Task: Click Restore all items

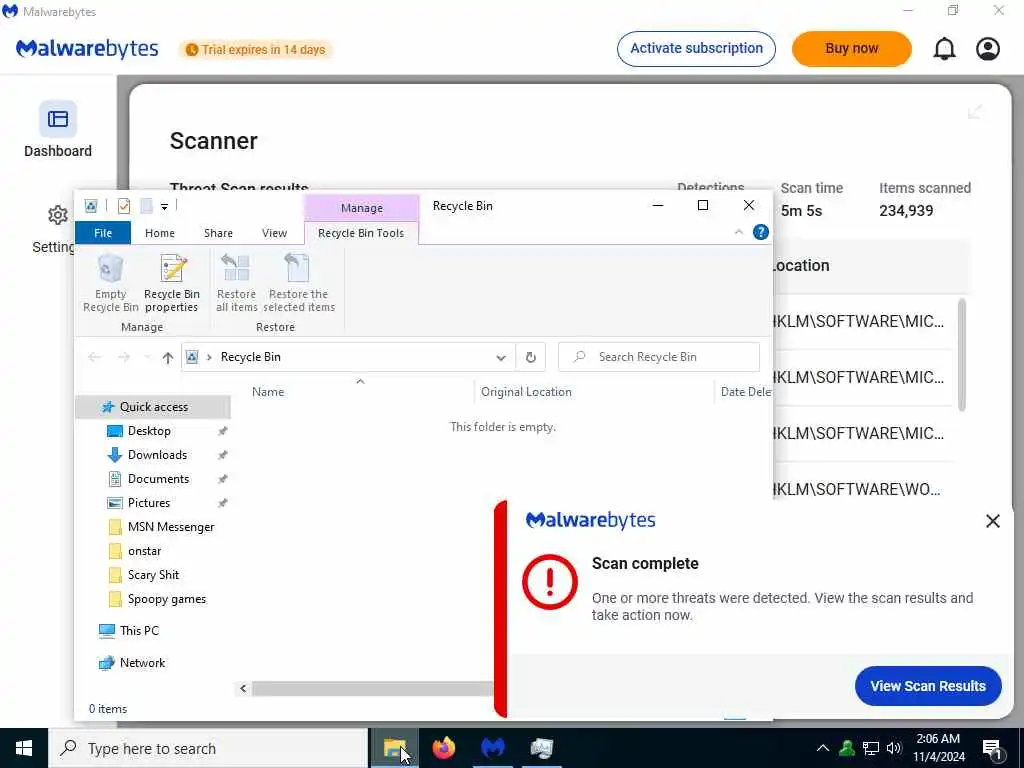Action: (236, 284)
